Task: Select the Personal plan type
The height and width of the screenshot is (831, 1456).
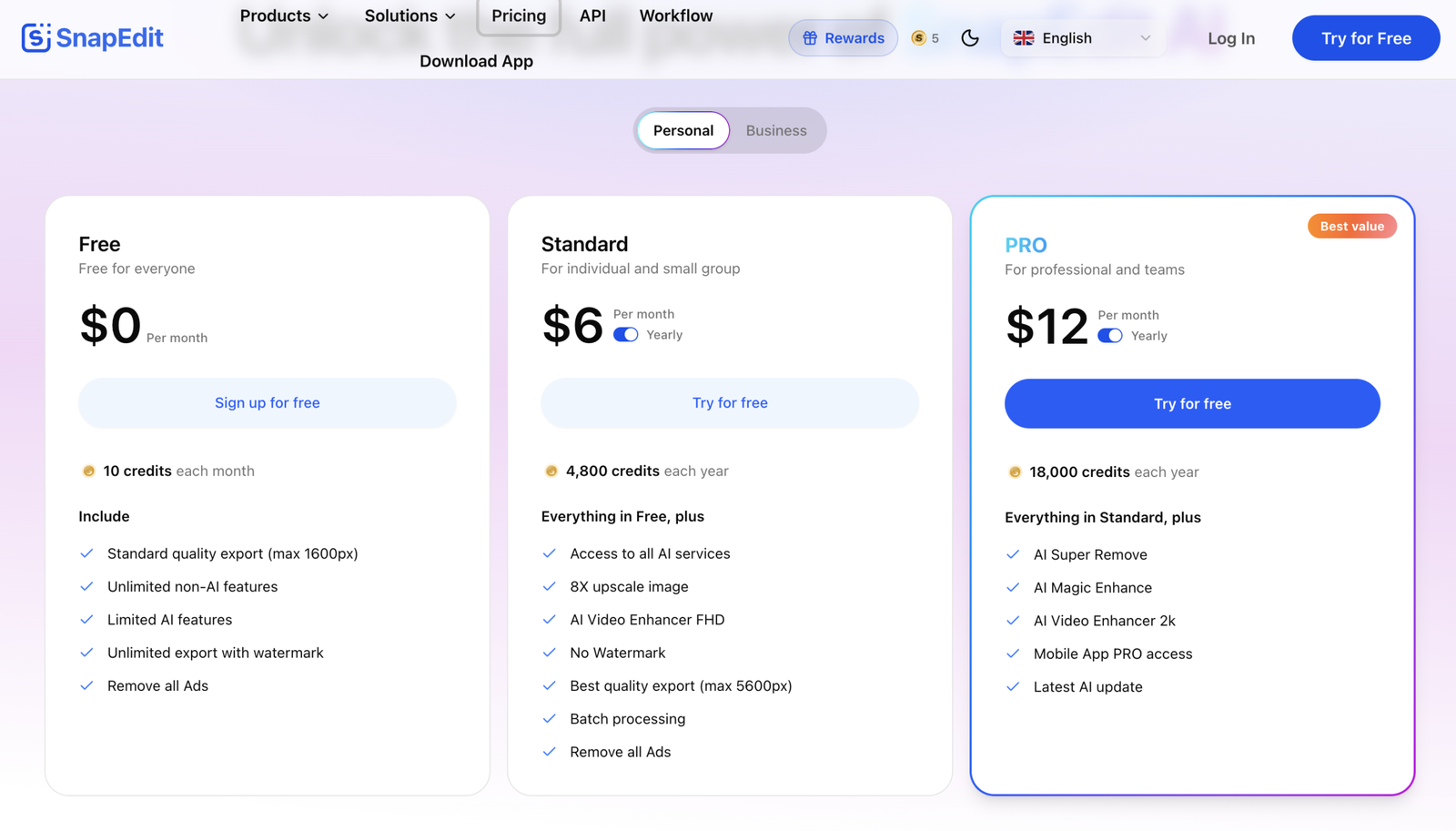Action: [x=683, y=130]
